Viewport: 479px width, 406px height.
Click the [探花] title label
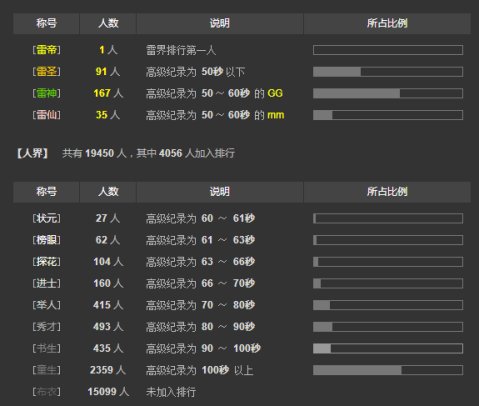pyautogui.click(x=47, y=262)
